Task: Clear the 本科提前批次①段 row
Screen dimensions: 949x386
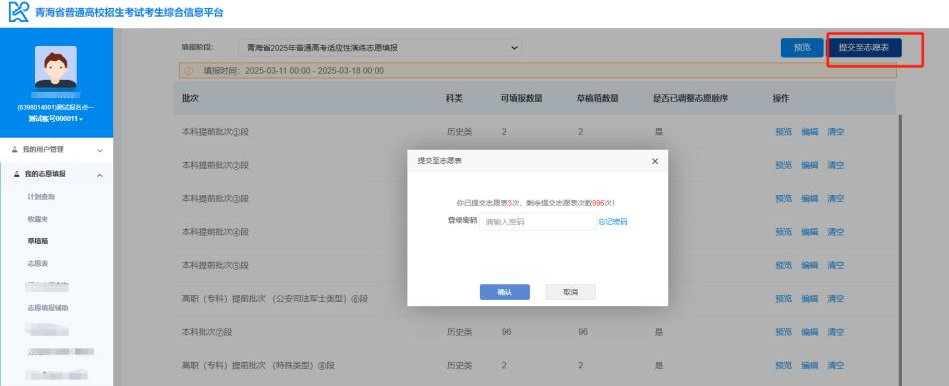Action: click(x=835, y=131)
